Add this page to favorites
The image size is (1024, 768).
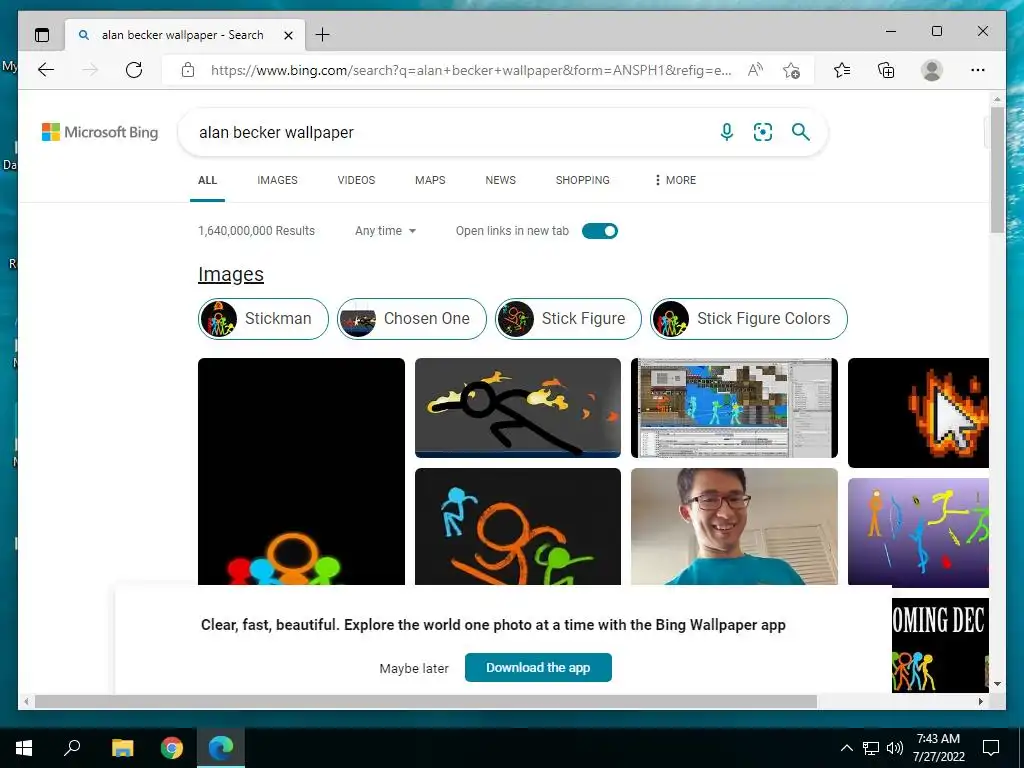(x=792, y=71)
